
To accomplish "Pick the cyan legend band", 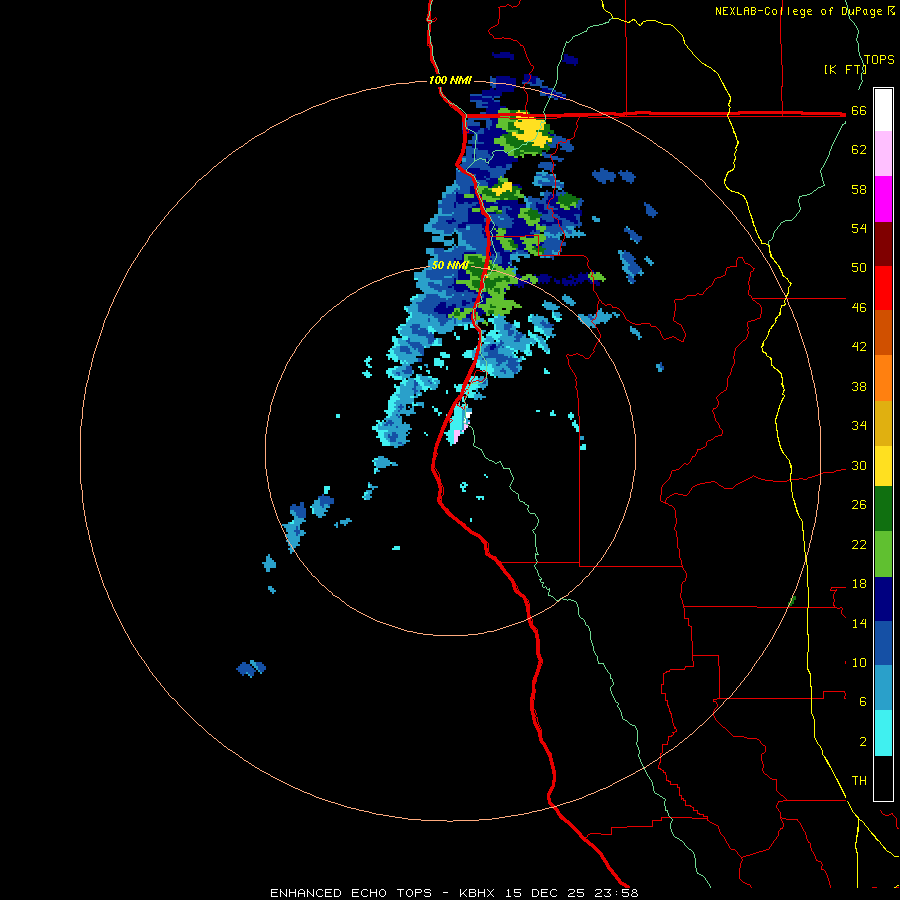I will (x=883, y=733).
